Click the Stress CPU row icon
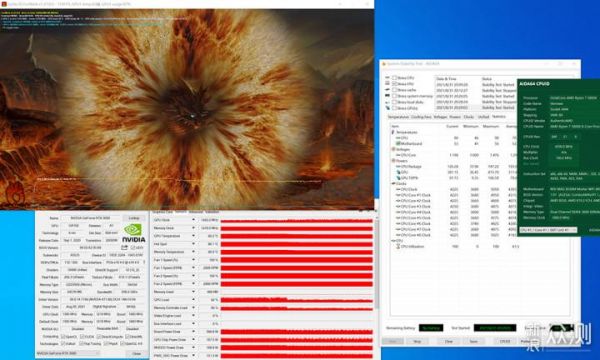 click(387, 78)
